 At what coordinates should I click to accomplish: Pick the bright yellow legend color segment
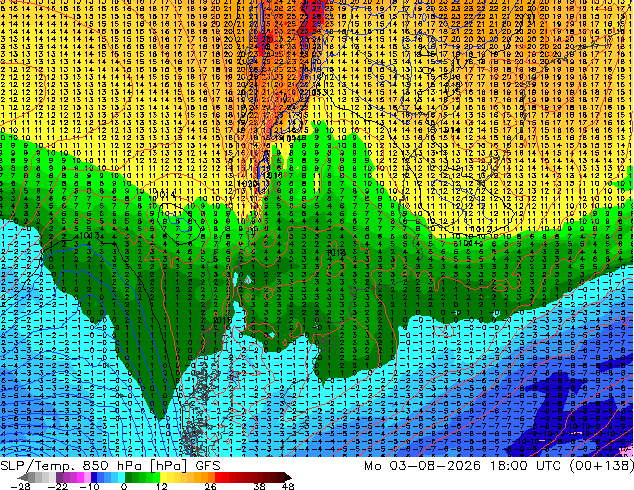tap(163, 477)
